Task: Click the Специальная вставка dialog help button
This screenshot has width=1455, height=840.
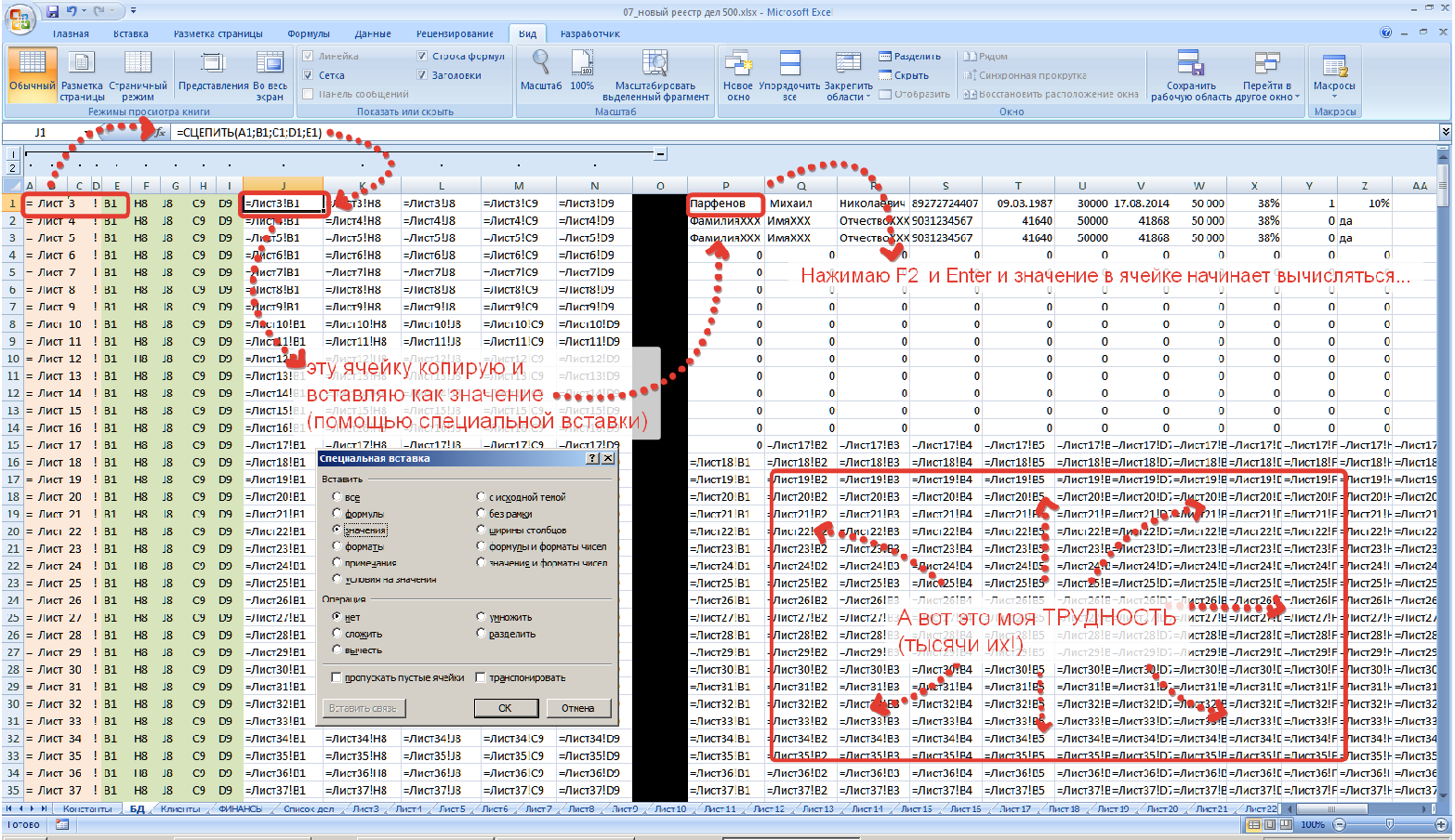Action: point(592,458)
